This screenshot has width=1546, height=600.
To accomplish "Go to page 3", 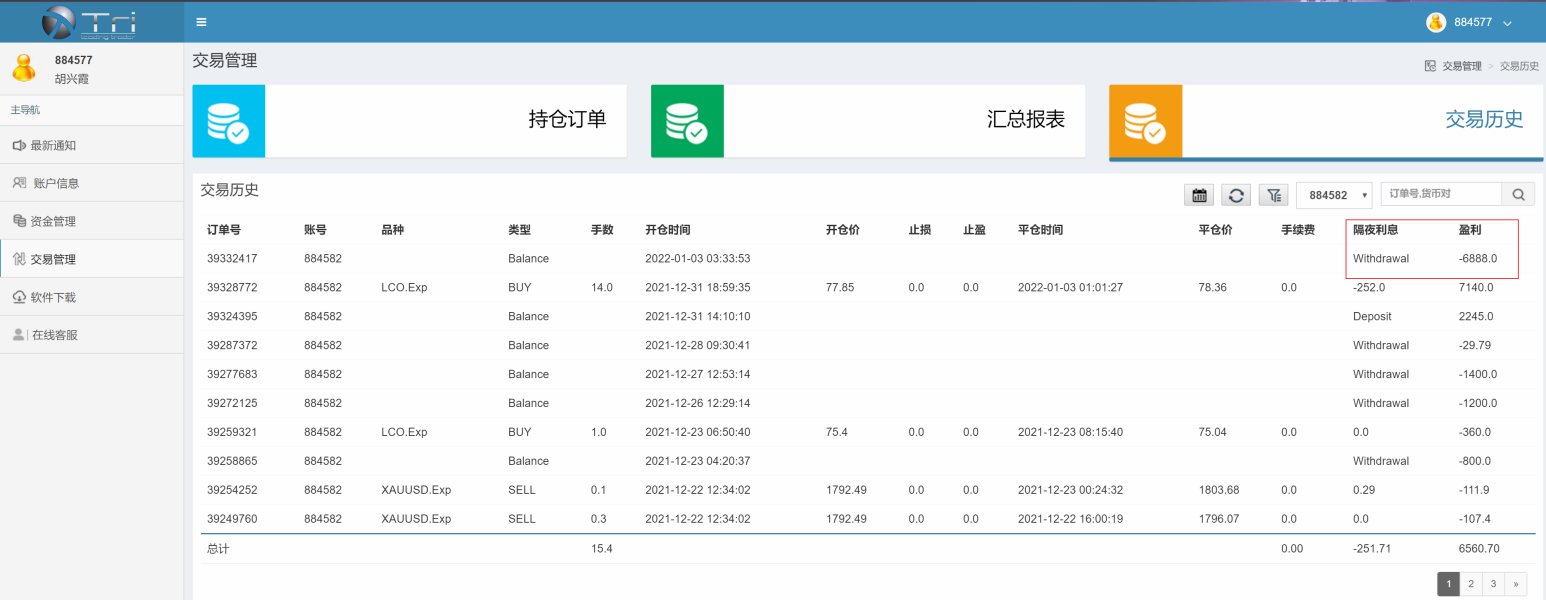I will [1492, 584].
